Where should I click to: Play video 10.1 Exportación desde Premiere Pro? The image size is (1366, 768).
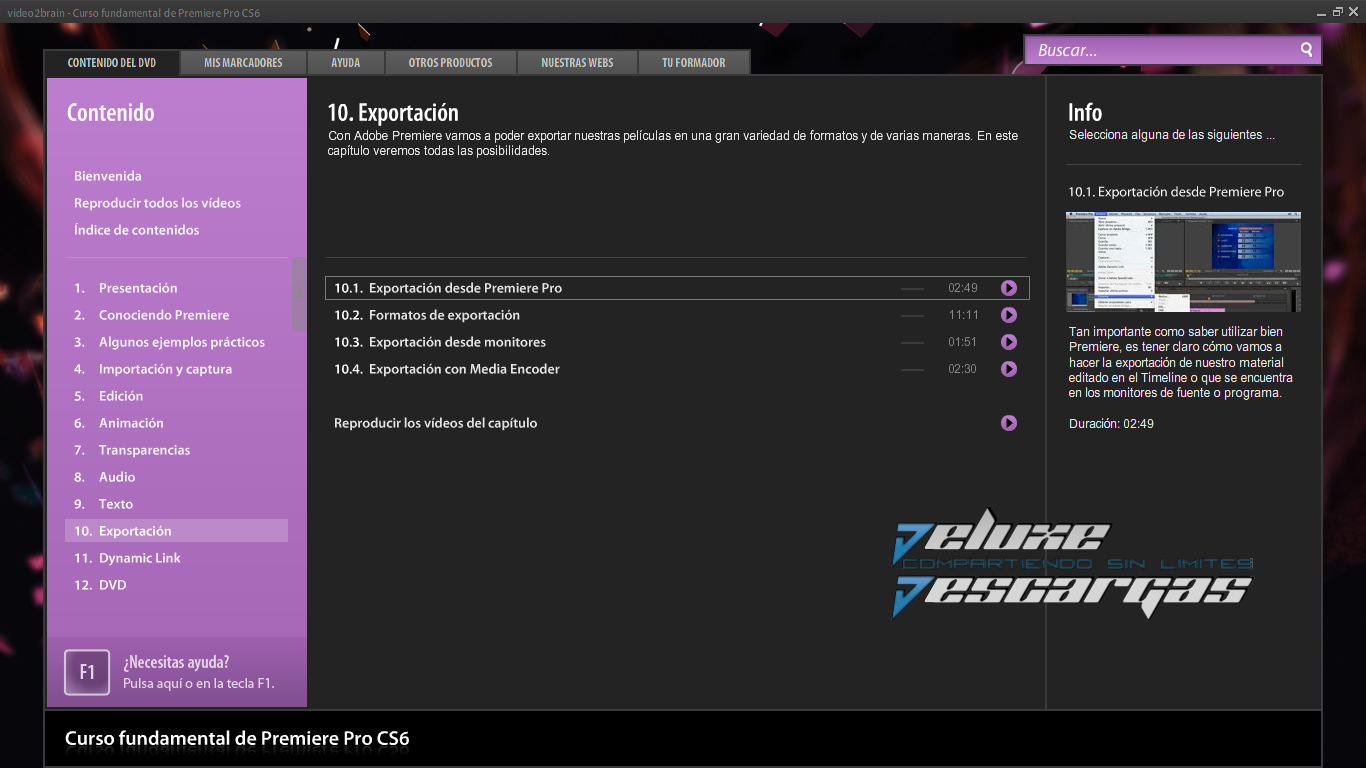click(1009, 288)
